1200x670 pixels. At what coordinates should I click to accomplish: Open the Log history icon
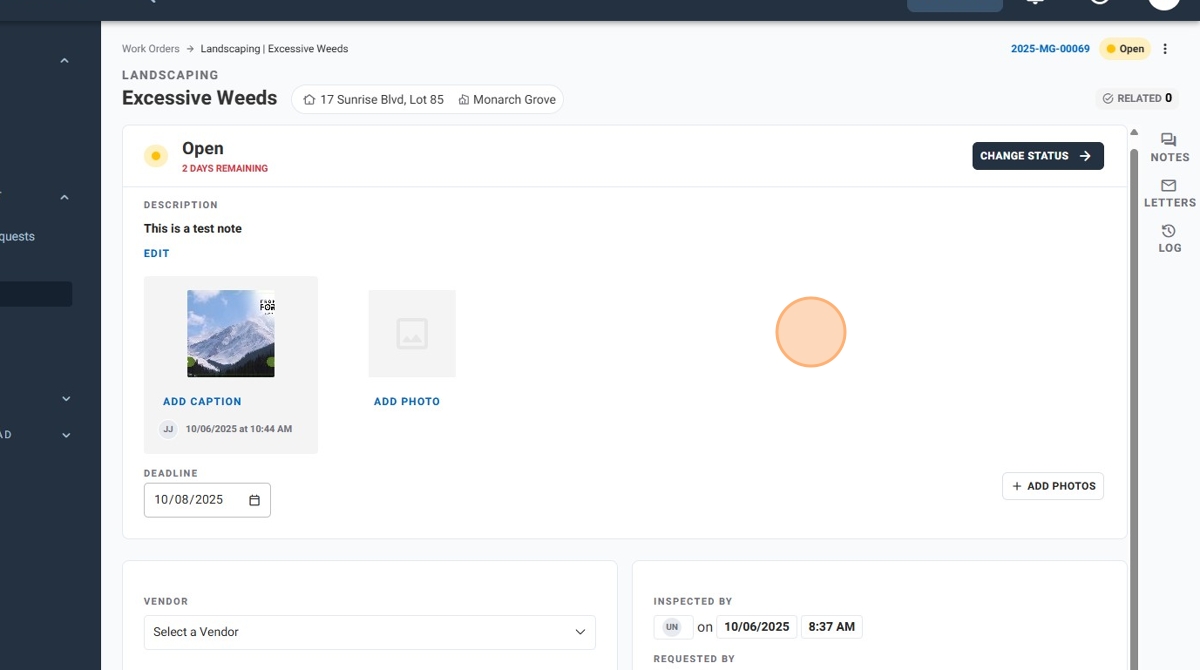[x=1169, y=231]
